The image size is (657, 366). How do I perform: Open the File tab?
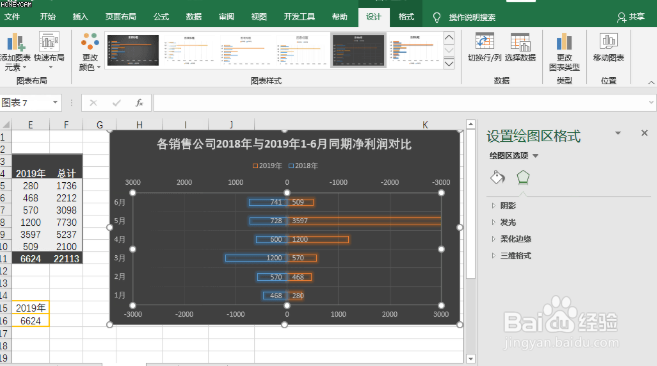pyautogui.click(x=12, y=17)
